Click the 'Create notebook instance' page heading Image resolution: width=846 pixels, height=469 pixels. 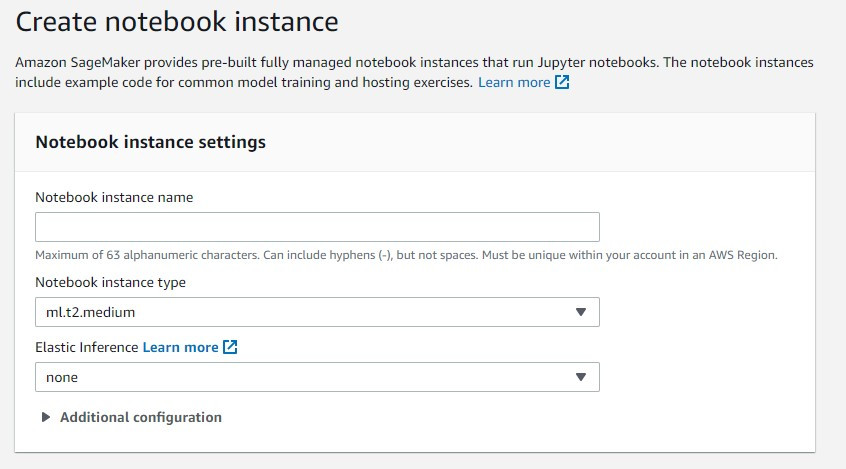(177, 21)
